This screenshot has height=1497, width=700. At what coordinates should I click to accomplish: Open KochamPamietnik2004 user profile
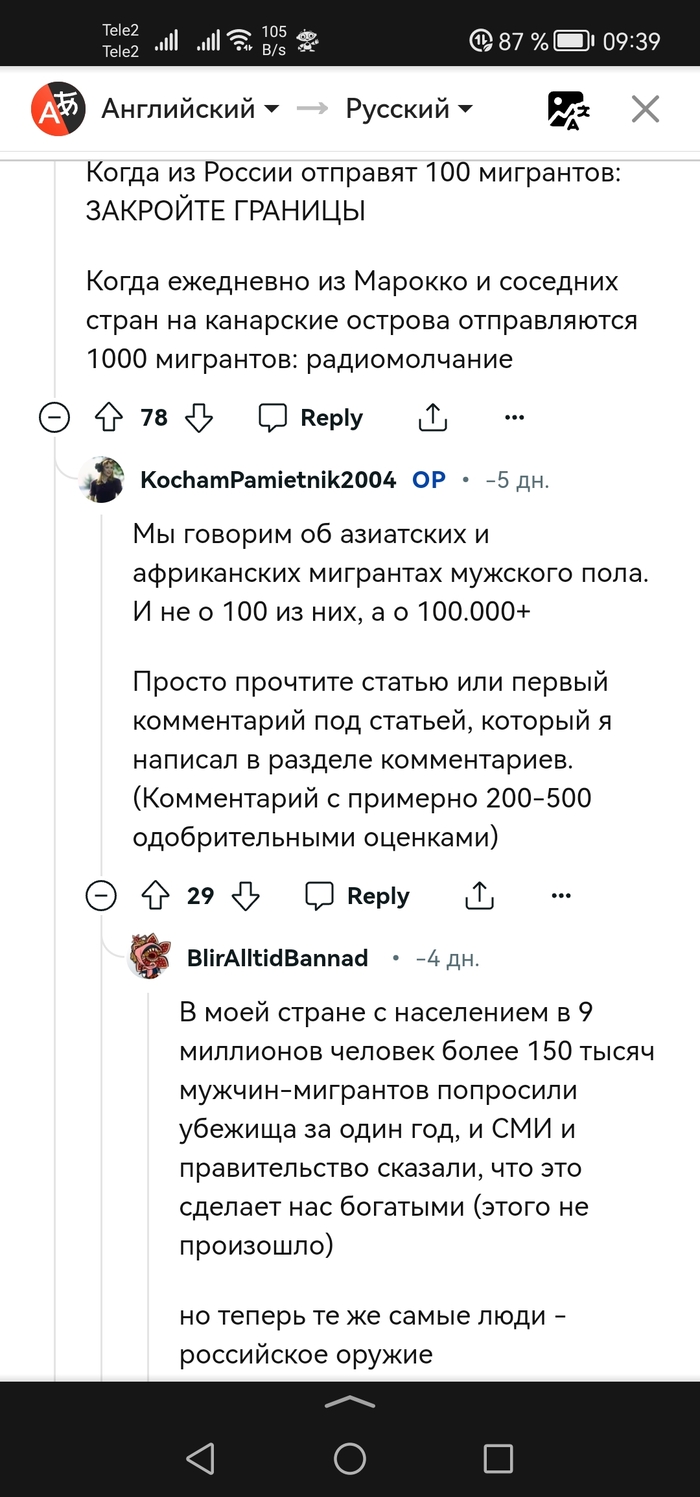tap(268, 480)
